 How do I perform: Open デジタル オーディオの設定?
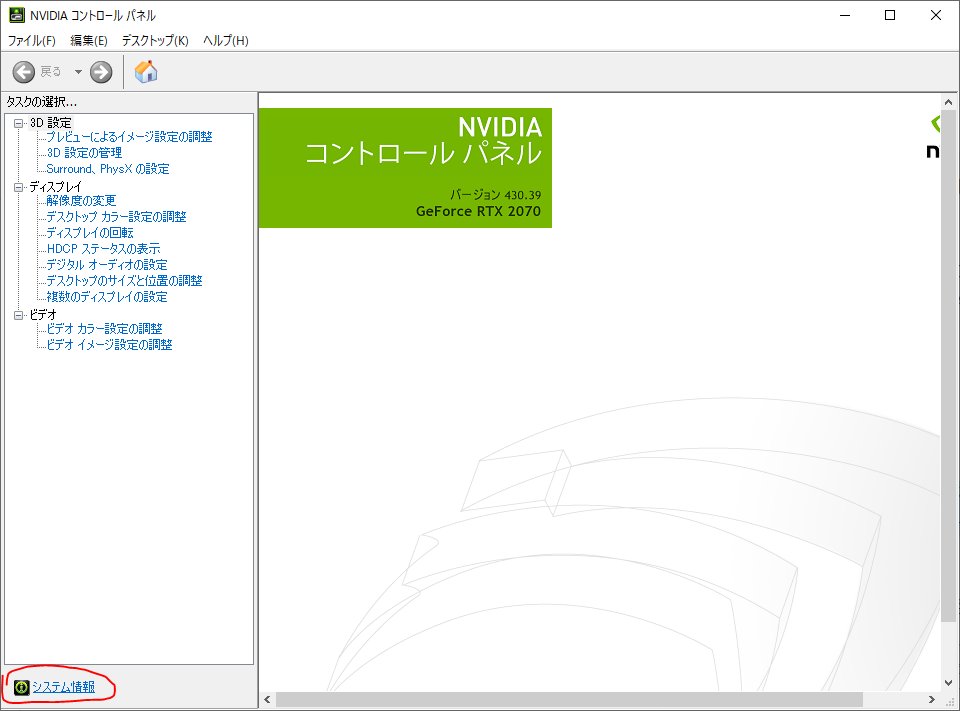click(107, 264)
